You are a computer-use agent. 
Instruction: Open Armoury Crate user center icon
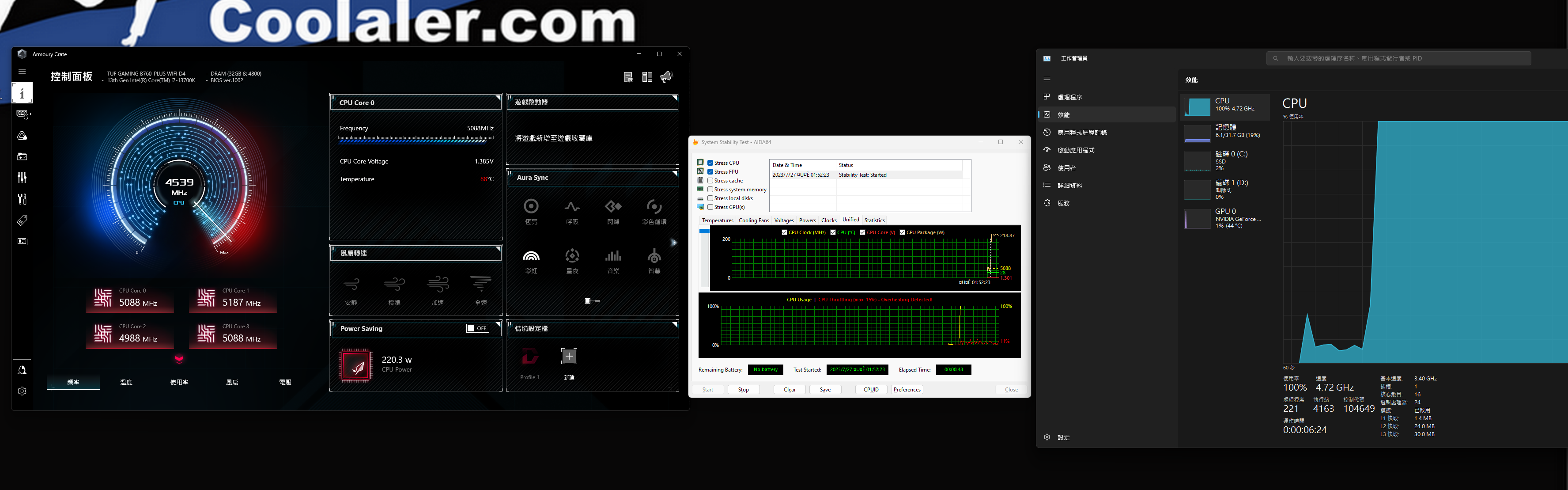coord(22,370)
